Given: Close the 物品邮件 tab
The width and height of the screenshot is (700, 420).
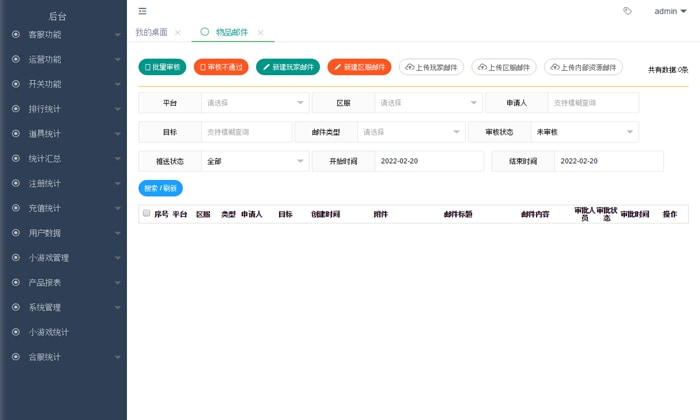Looking at the screenshot, I should pyautogui.click(x=260, y=33).
